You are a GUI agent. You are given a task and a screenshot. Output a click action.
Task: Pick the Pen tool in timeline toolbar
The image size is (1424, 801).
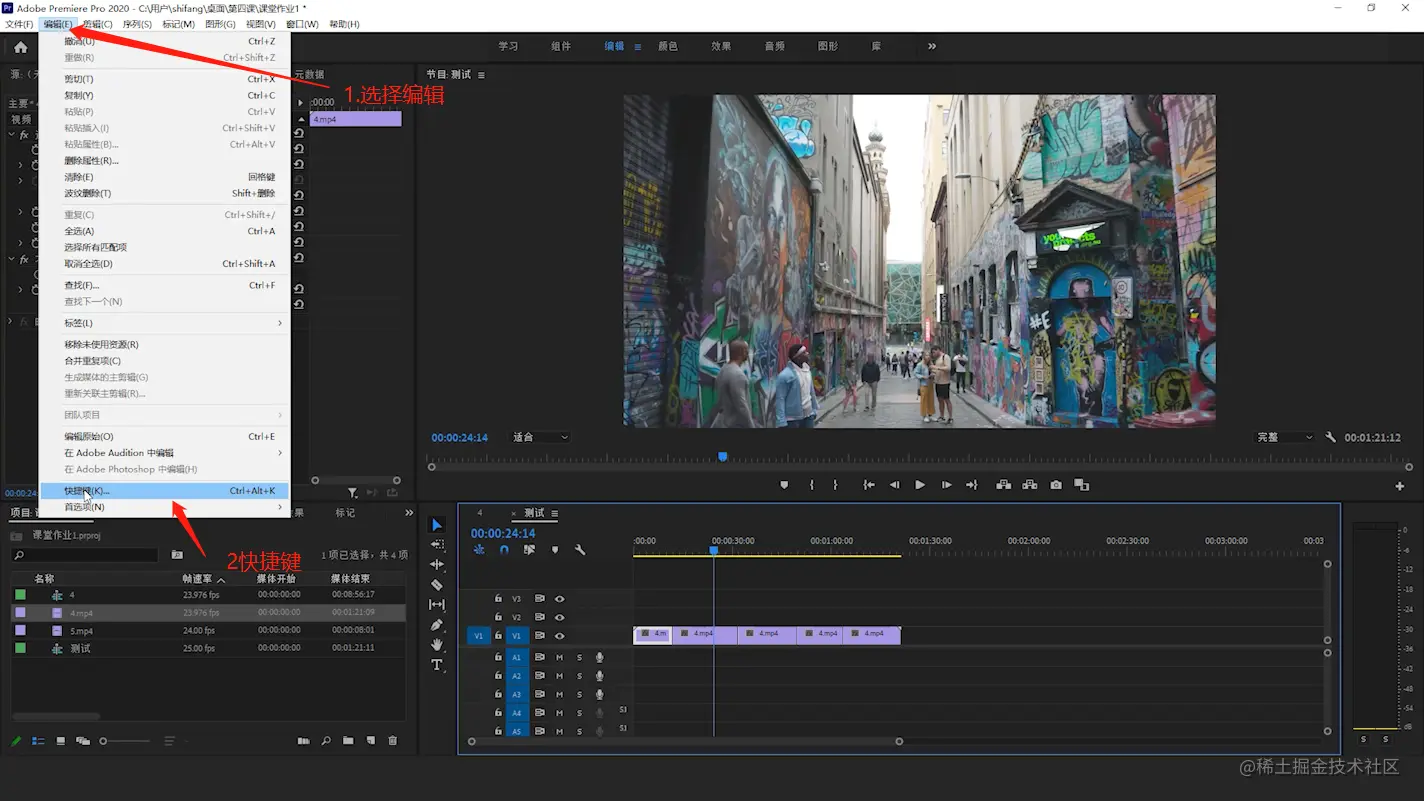tap(437, 625)
